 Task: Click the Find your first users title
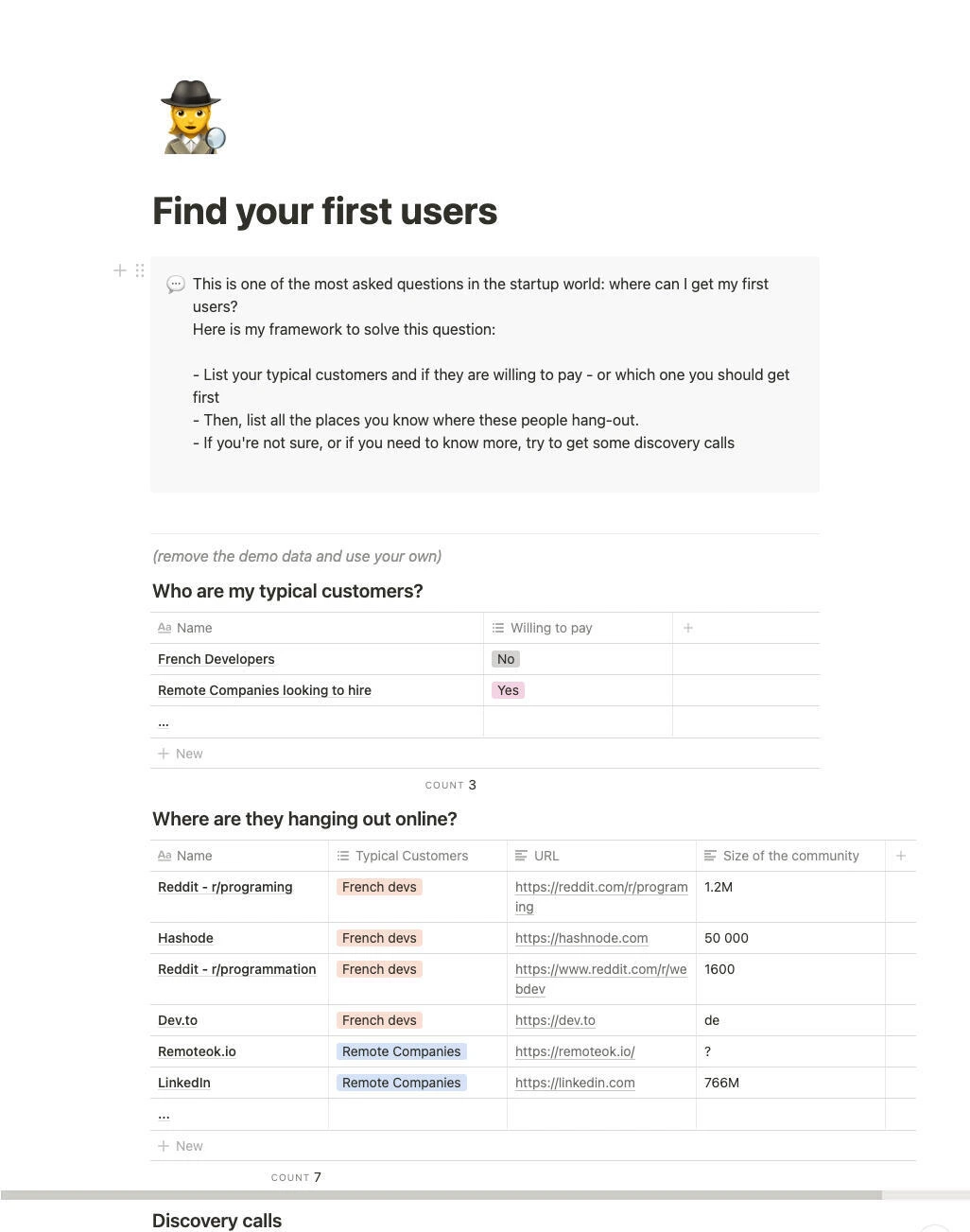pos(324,211)
